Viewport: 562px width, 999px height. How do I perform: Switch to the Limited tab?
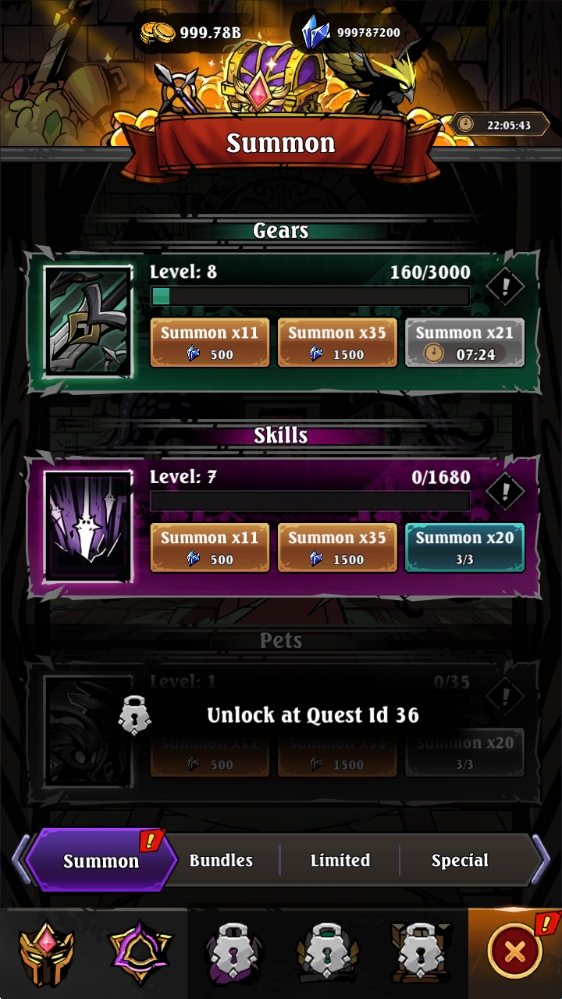[x=340, y=860]
